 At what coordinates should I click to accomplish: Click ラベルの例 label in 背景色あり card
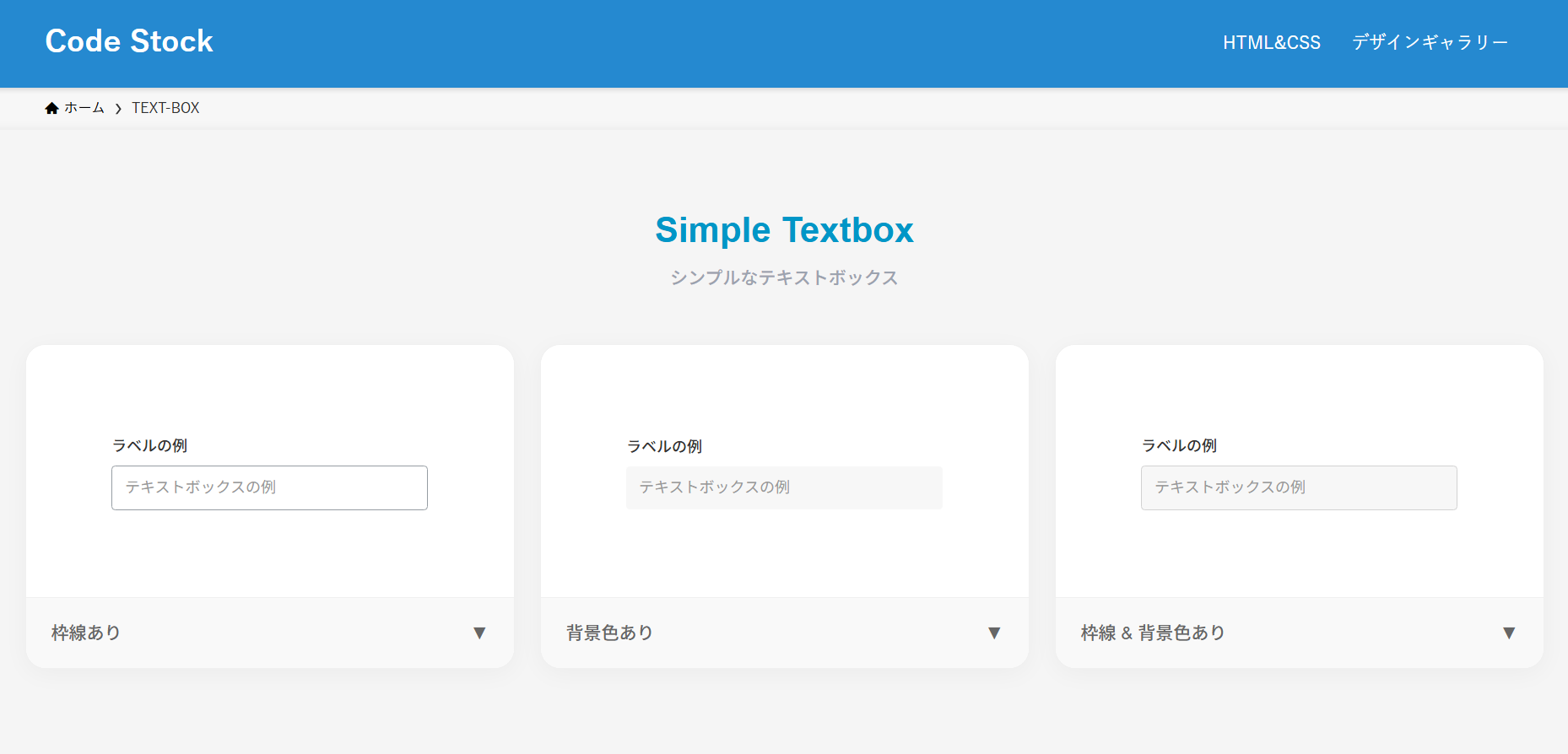[664, 446]
